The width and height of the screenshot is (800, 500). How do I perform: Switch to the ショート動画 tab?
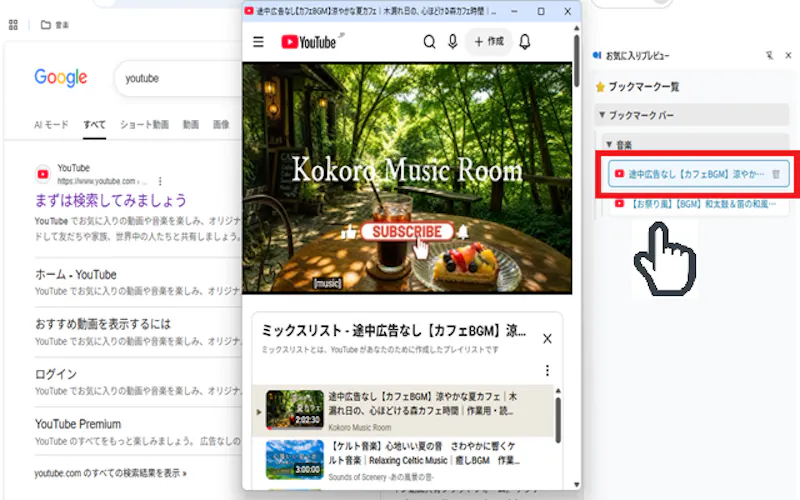point(144,124)
